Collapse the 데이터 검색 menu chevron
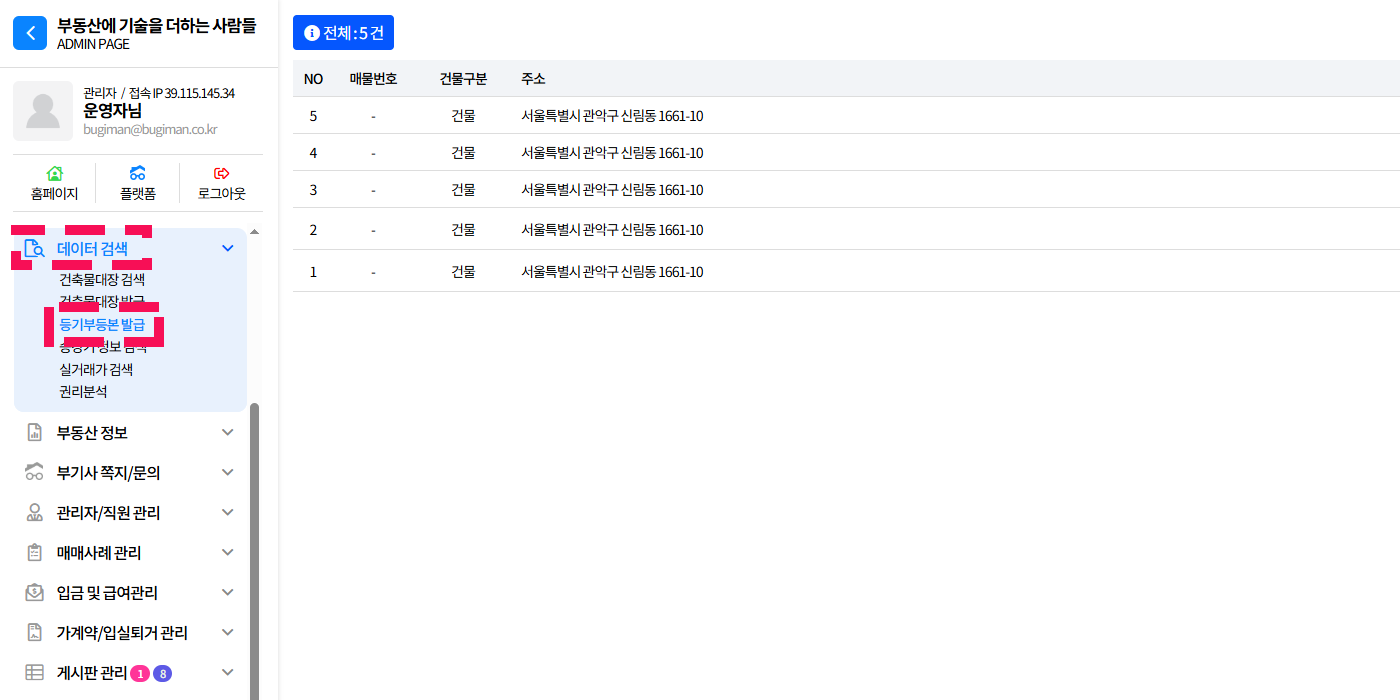The height and width of the screenshot is (700, 1400). [227, 248]
